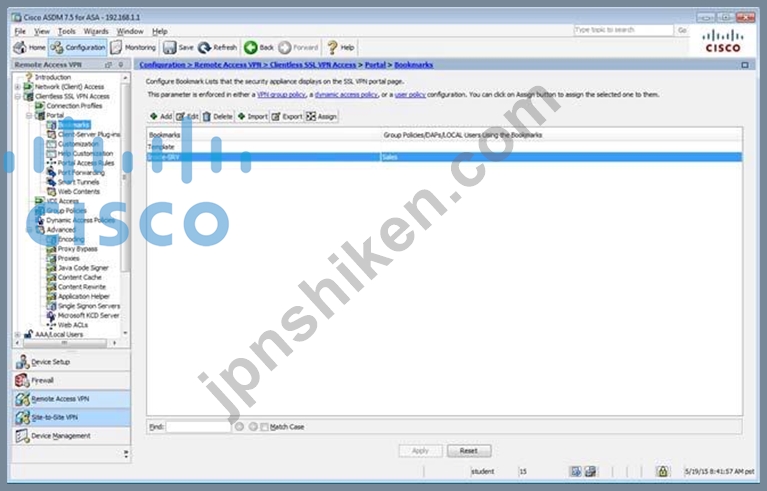Go Back using green arrow

pyautogui.click(x=259, y=47)
